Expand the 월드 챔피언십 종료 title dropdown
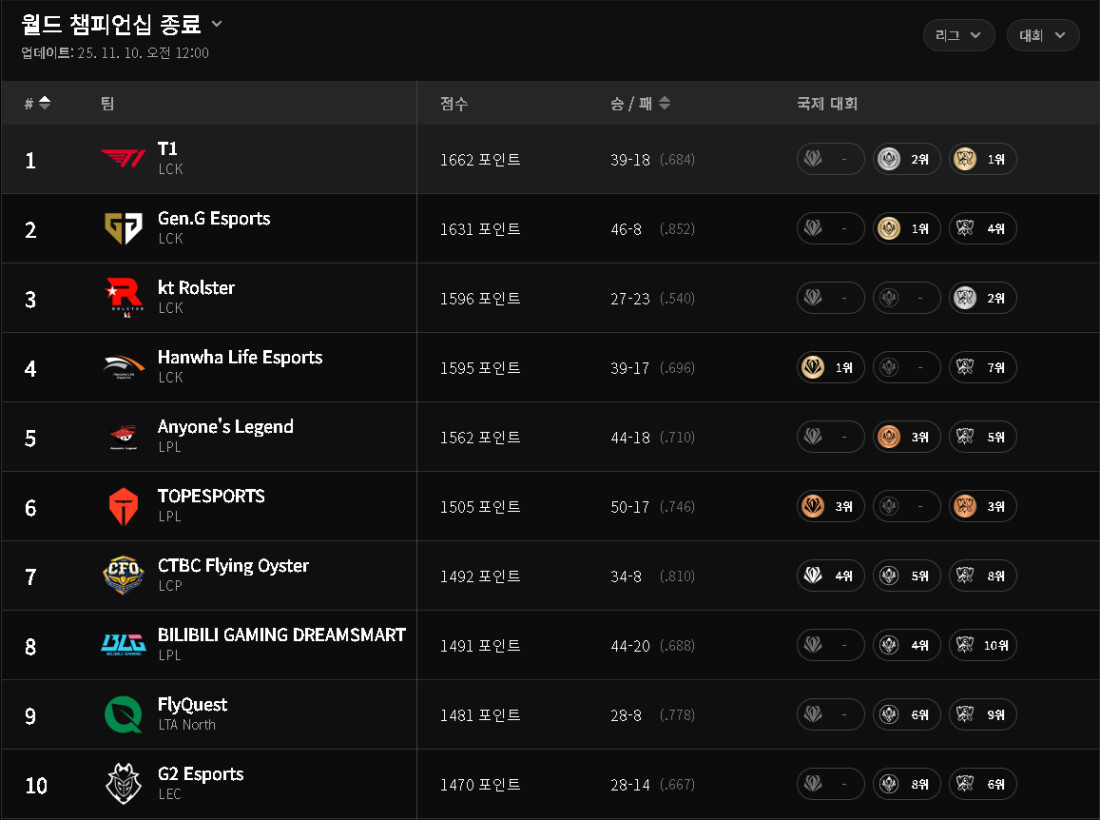 pyautogui.click(x=217, y=23)
